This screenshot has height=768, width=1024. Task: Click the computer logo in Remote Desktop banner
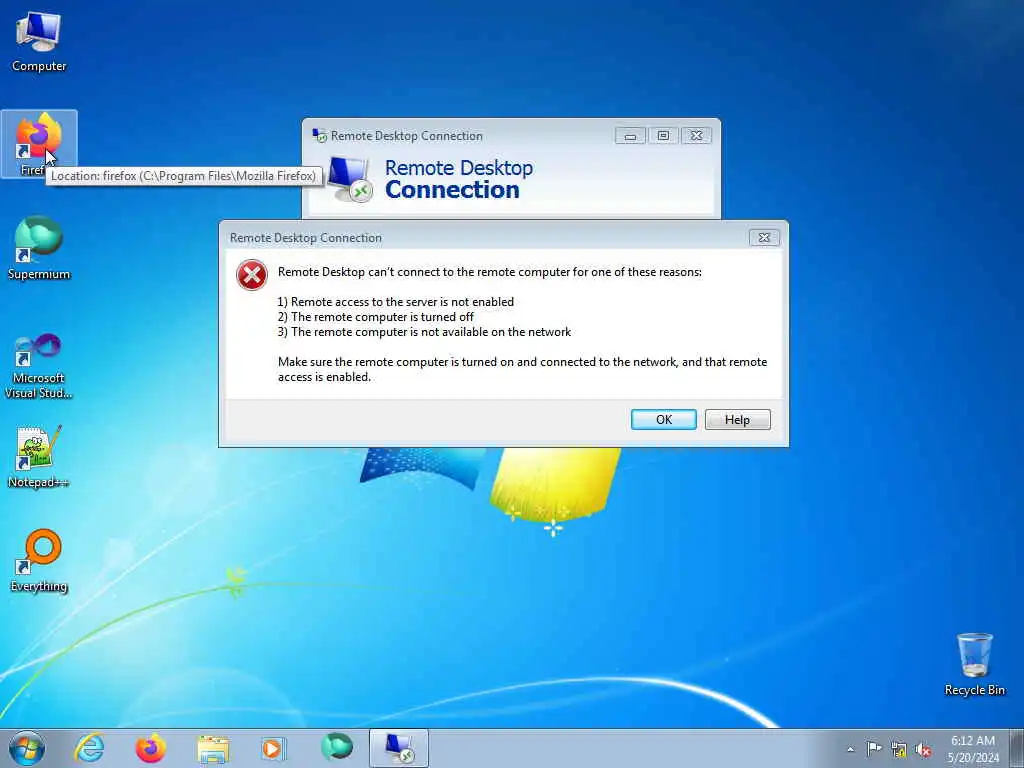[350, 179]
